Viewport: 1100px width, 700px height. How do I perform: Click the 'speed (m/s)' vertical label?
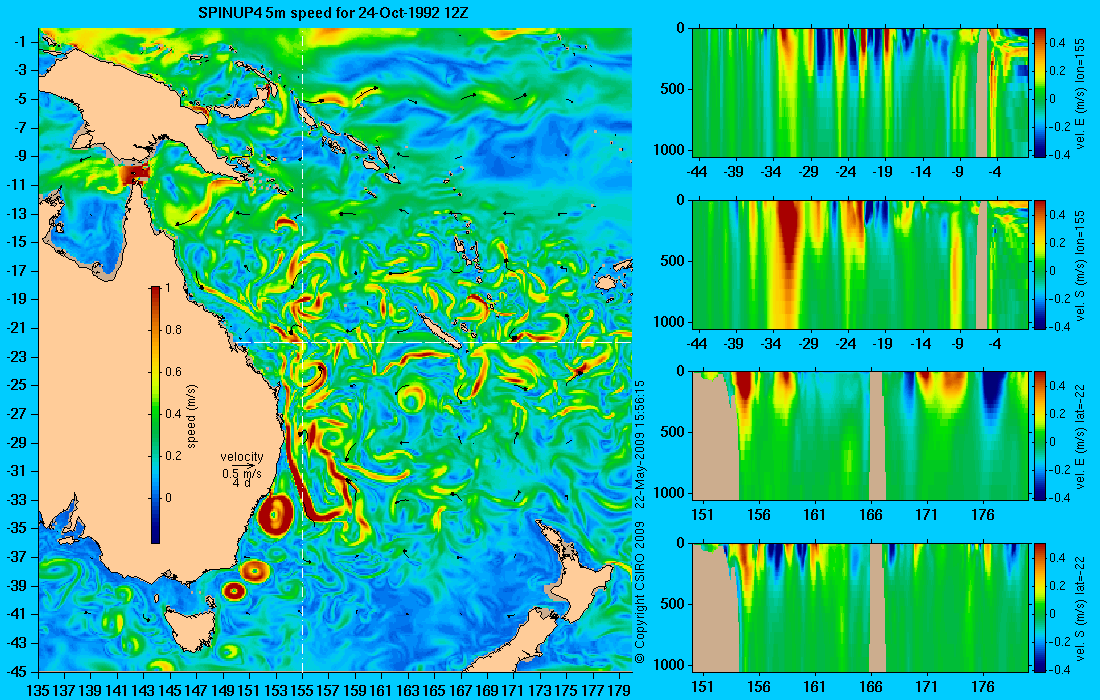(x=192, y=417)
